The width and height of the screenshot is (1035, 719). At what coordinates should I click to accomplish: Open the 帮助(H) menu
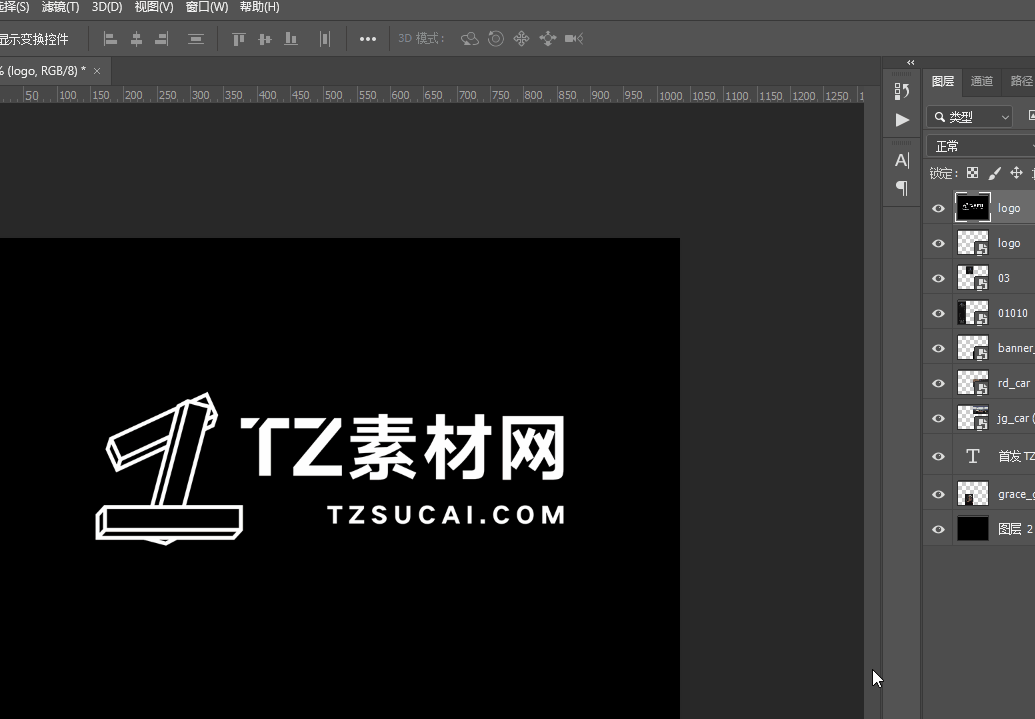click(259, 7)
